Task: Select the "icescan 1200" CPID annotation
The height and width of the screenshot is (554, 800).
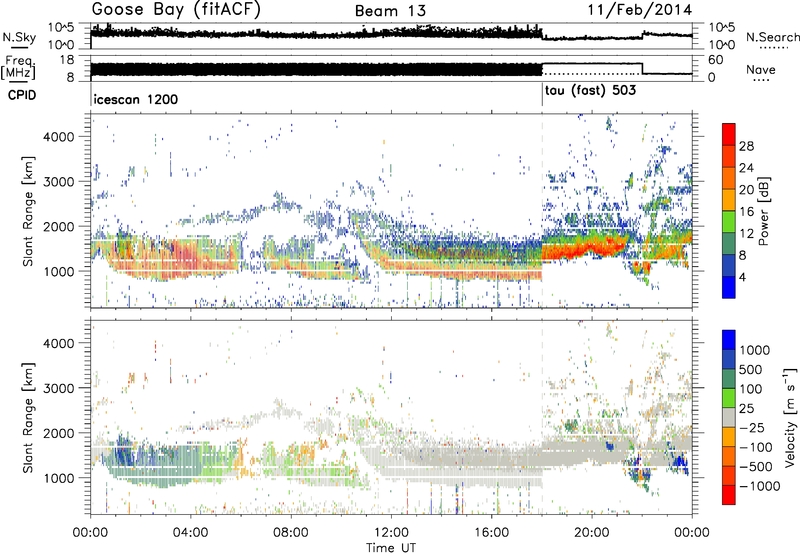Action: 136,99
